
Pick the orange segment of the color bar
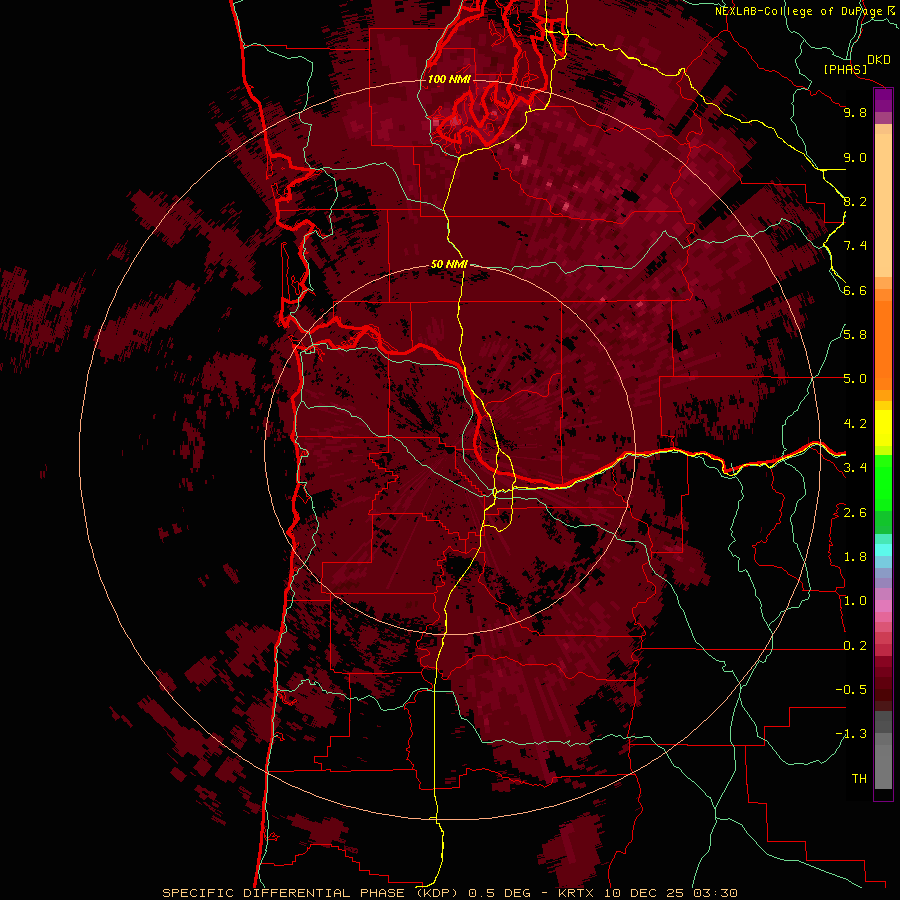pos(883,345)
